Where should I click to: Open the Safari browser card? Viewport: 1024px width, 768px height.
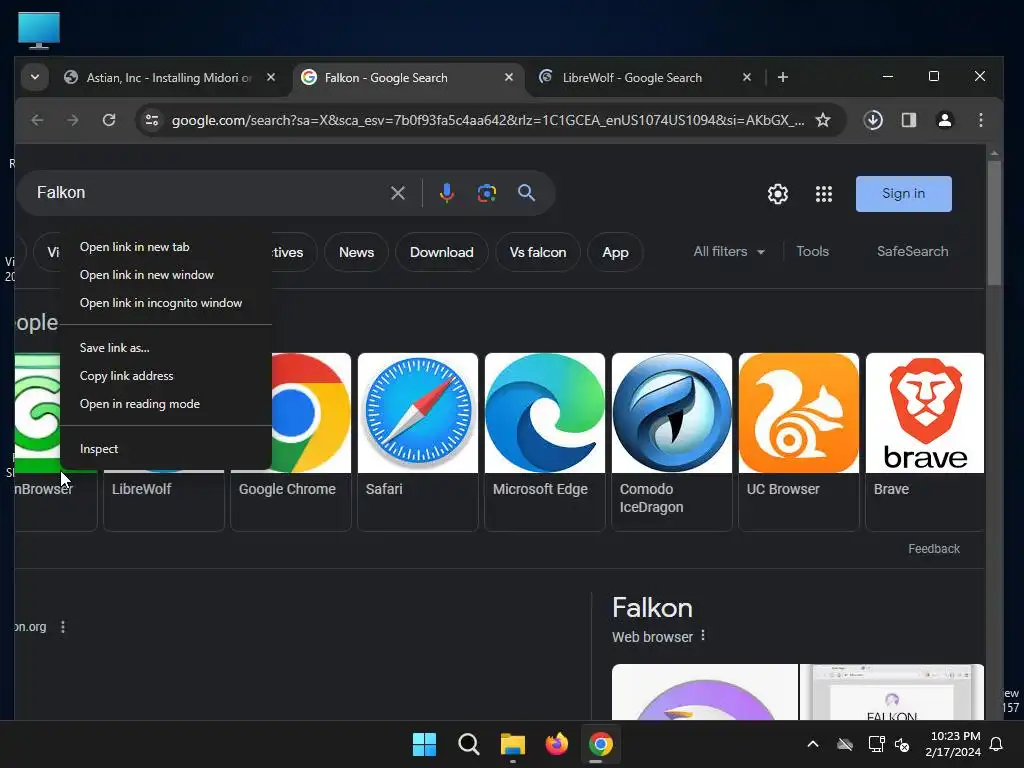pyautogui.click(x=418, y=442)
